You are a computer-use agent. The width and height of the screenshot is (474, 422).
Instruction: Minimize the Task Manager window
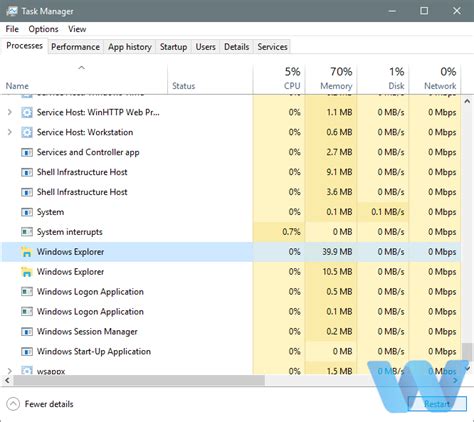pos(392,11)
